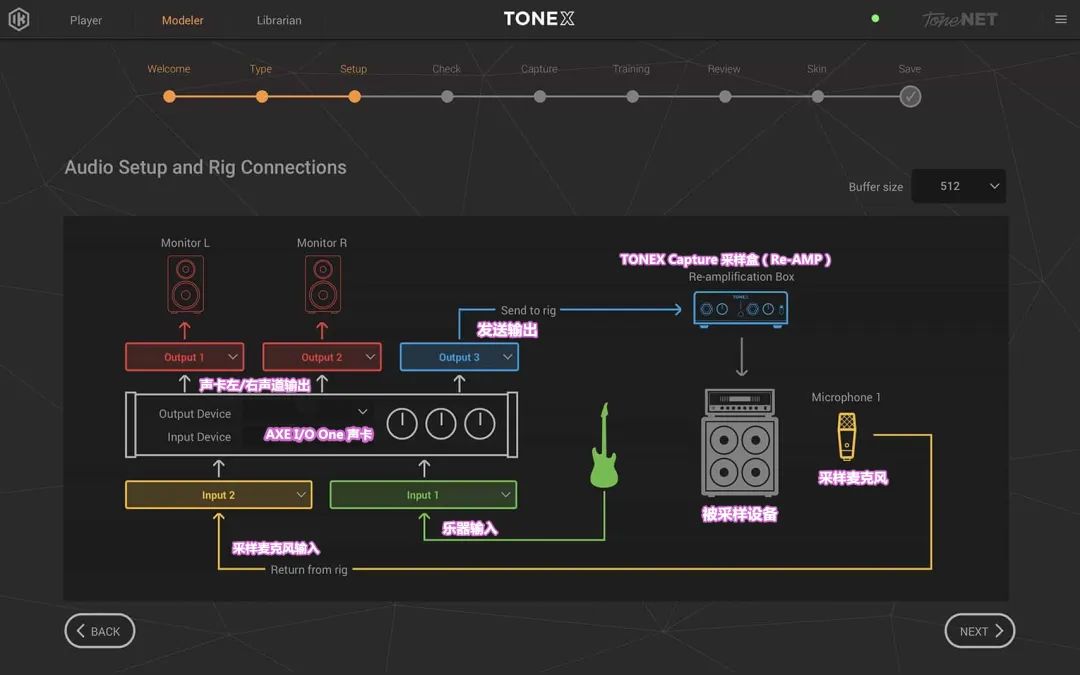Switch to the Modeler tab
The height and width of the screenshot is (675, 1080).
183,20
